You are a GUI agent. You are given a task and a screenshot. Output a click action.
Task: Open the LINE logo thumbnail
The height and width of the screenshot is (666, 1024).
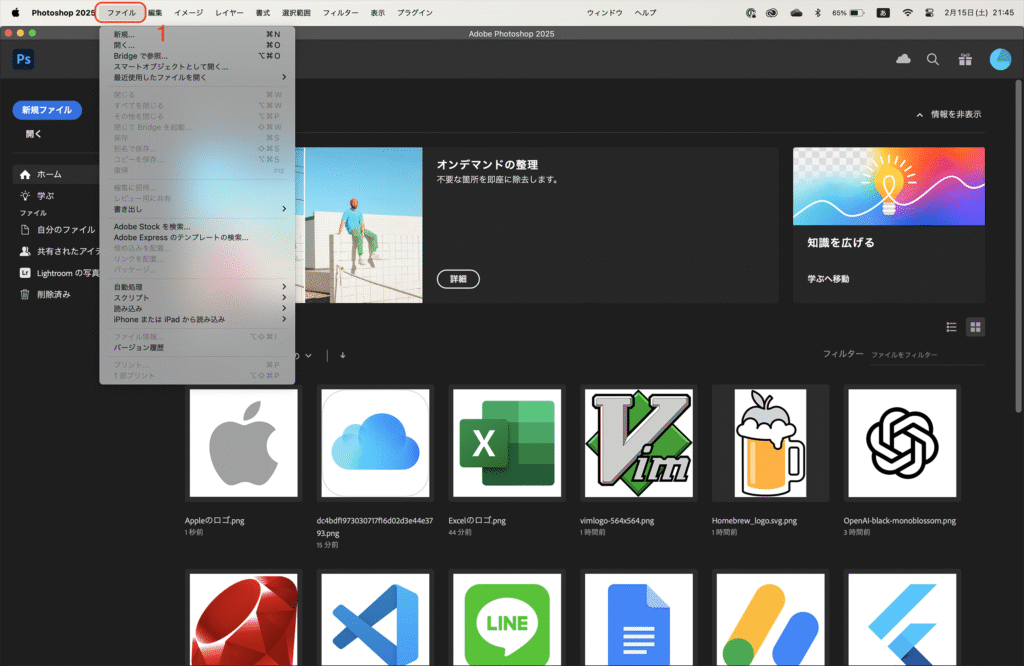[507, 619]
